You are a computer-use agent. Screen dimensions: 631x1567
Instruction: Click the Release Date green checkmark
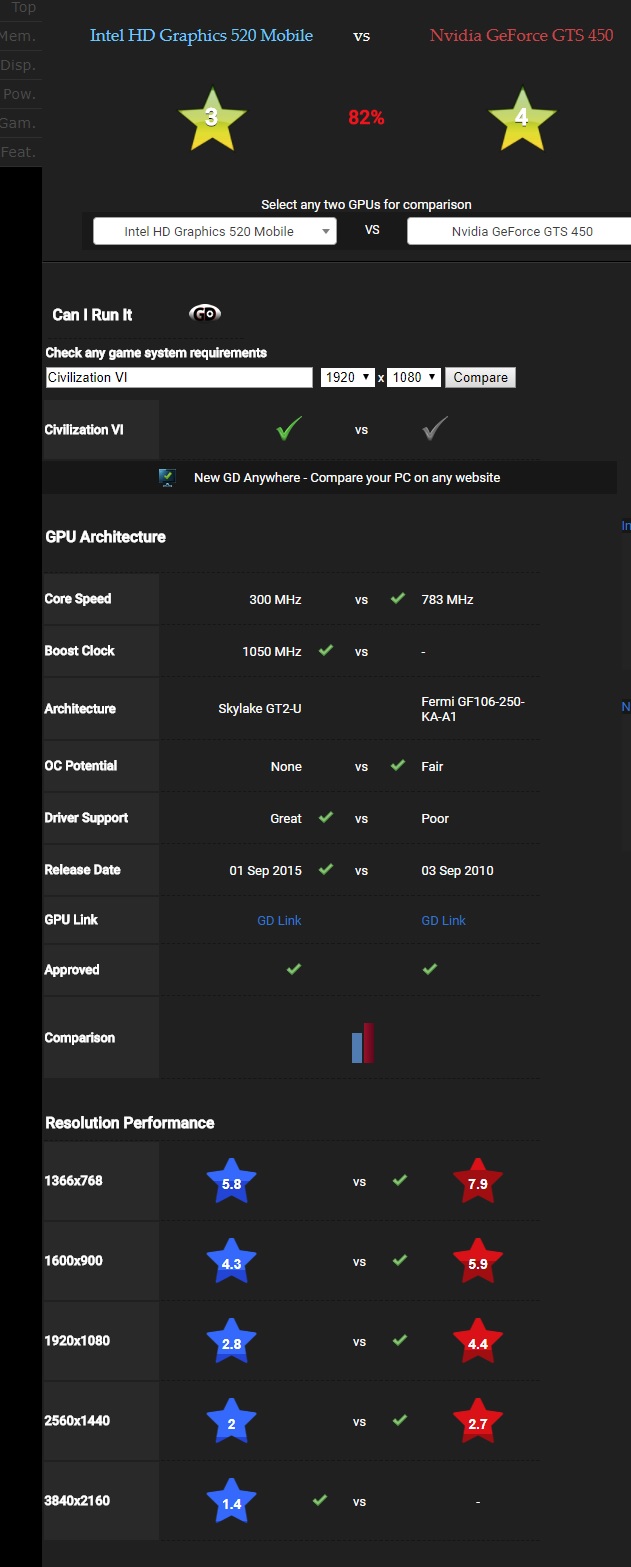(325, 869)
